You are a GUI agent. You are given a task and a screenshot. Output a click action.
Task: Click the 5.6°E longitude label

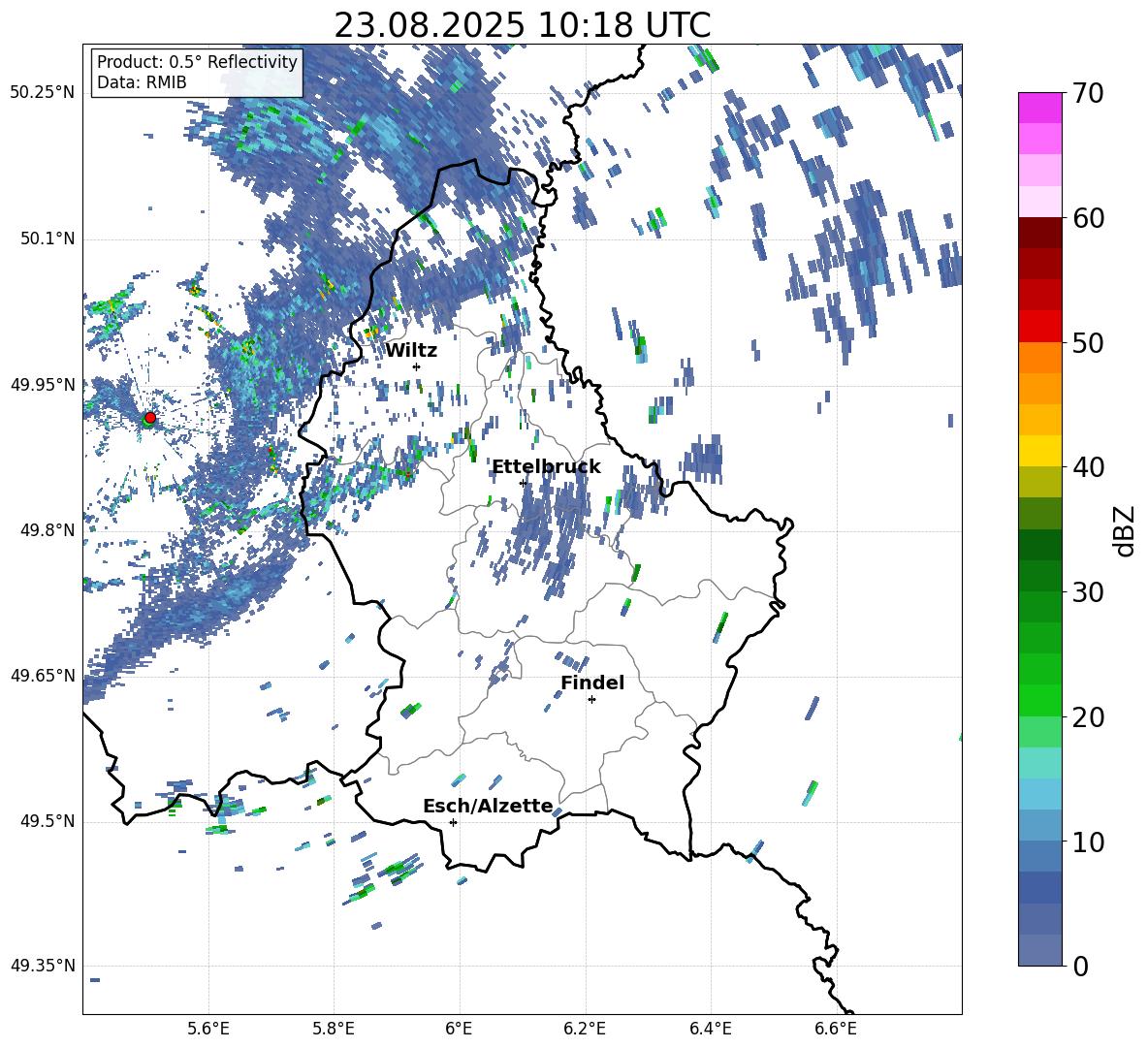coord(208,1029)
